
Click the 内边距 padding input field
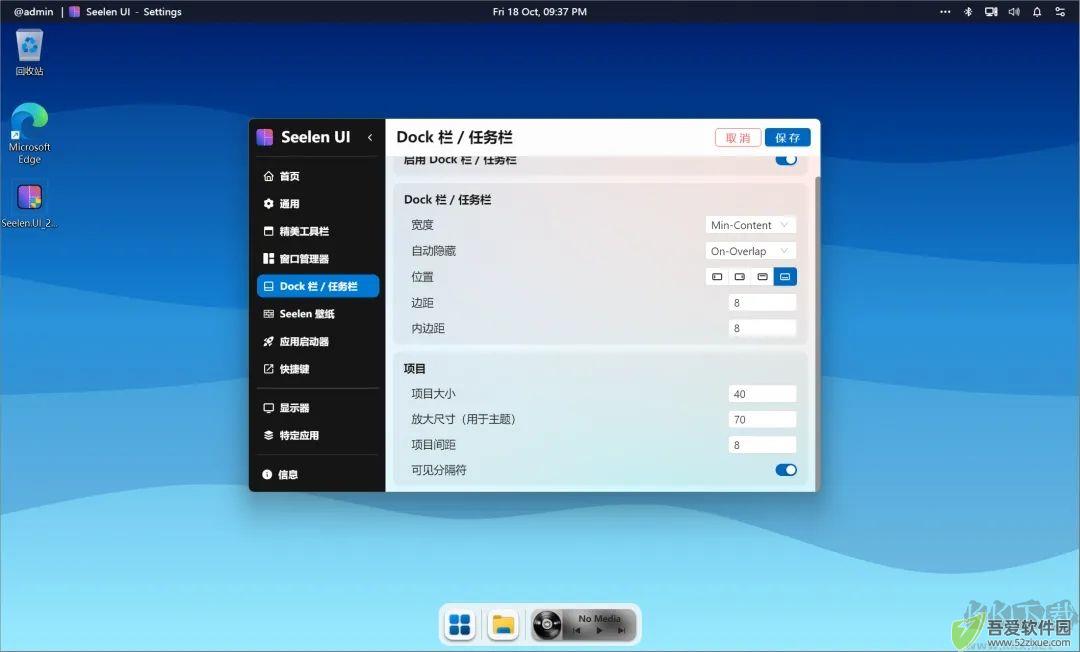(762, 328)
